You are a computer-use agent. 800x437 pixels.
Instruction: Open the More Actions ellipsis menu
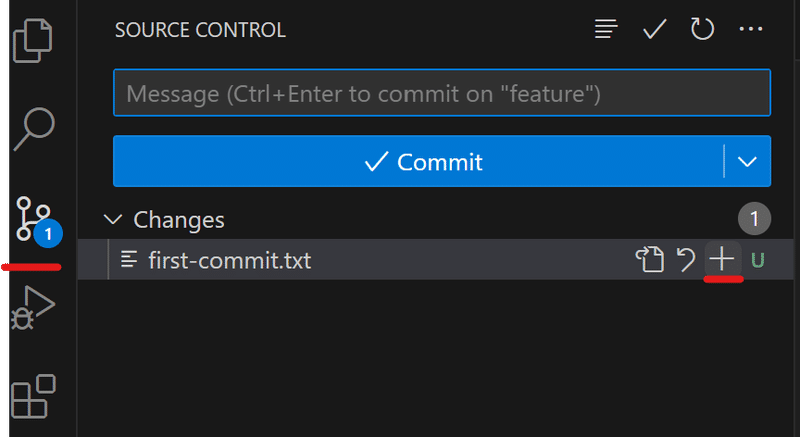(751, 29)
